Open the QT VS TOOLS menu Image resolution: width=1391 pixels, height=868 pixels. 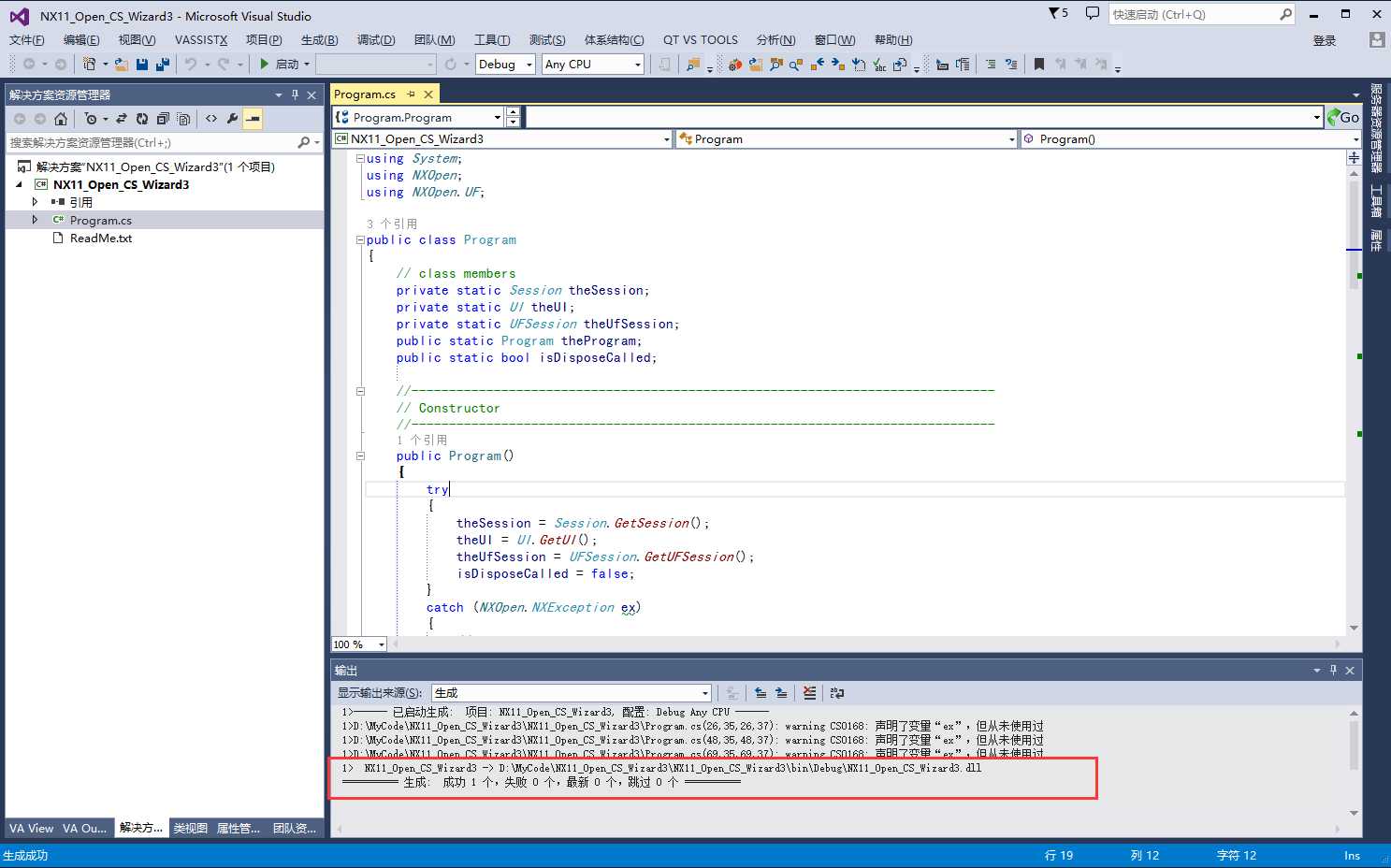point(701,39)
